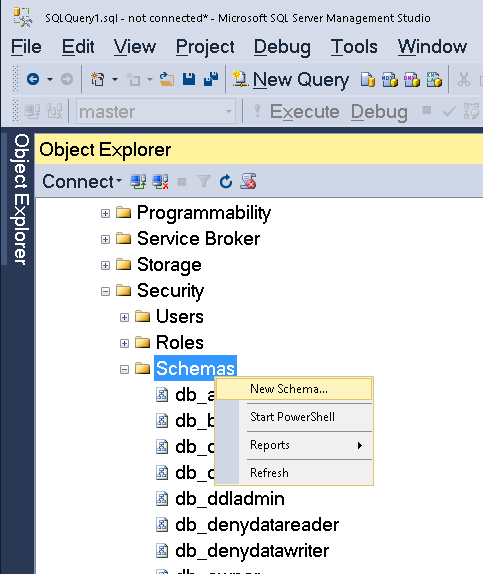Screen dimensions: 483x574
Task: Click the db_ddladmin schema icon
Action: (162, 499)
